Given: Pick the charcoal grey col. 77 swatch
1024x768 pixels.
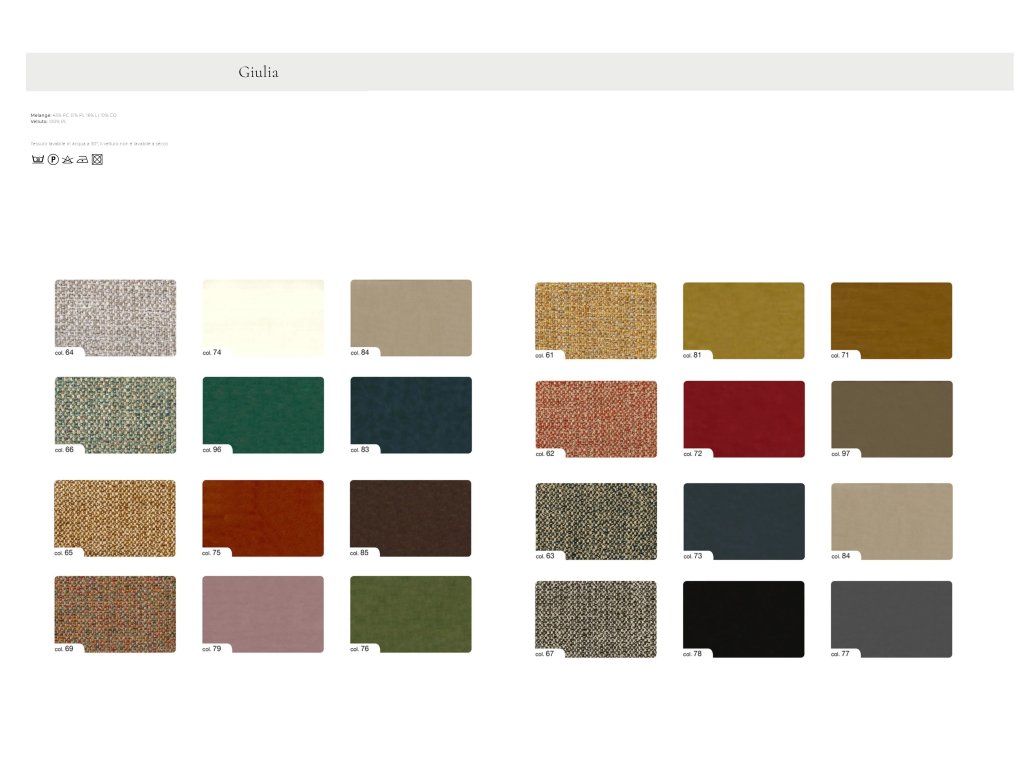Looking at the screenshot, I should pos(891,619).
